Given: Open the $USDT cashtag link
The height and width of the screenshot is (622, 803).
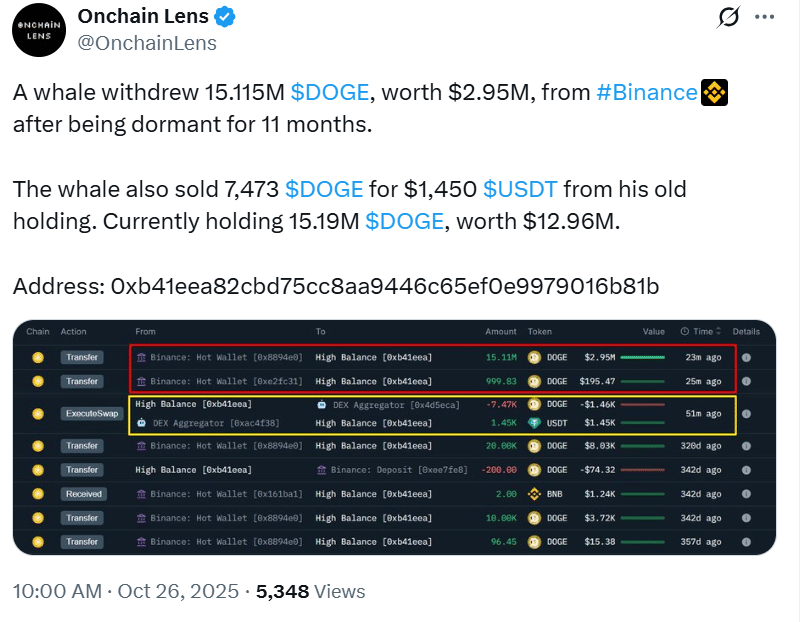Looking at the screenshot, I should 520,189.
